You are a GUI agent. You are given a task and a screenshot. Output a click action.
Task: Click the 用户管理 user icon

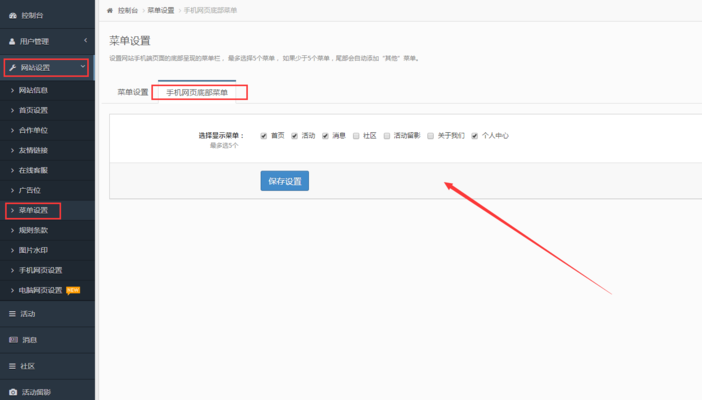(x=12, y=41)
